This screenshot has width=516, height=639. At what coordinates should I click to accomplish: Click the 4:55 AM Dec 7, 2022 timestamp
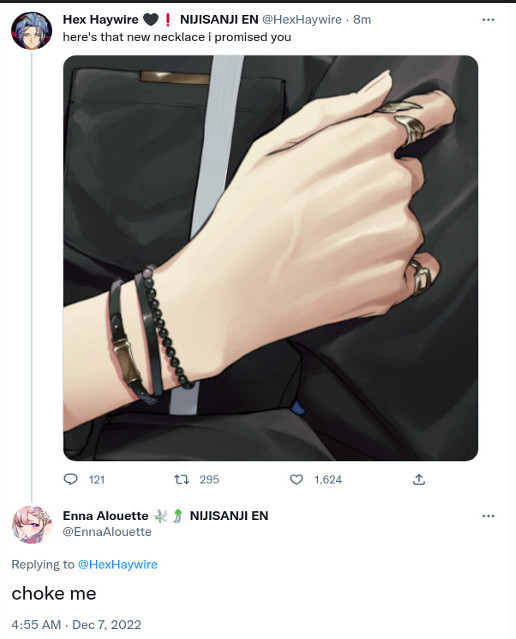pyautogui.click(x=76, y=625)
